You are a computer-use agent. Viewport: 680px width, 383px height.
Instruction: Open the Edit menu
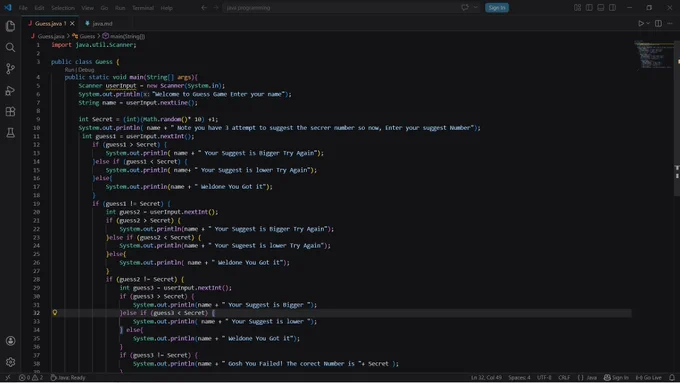click(x=39, y=8)
